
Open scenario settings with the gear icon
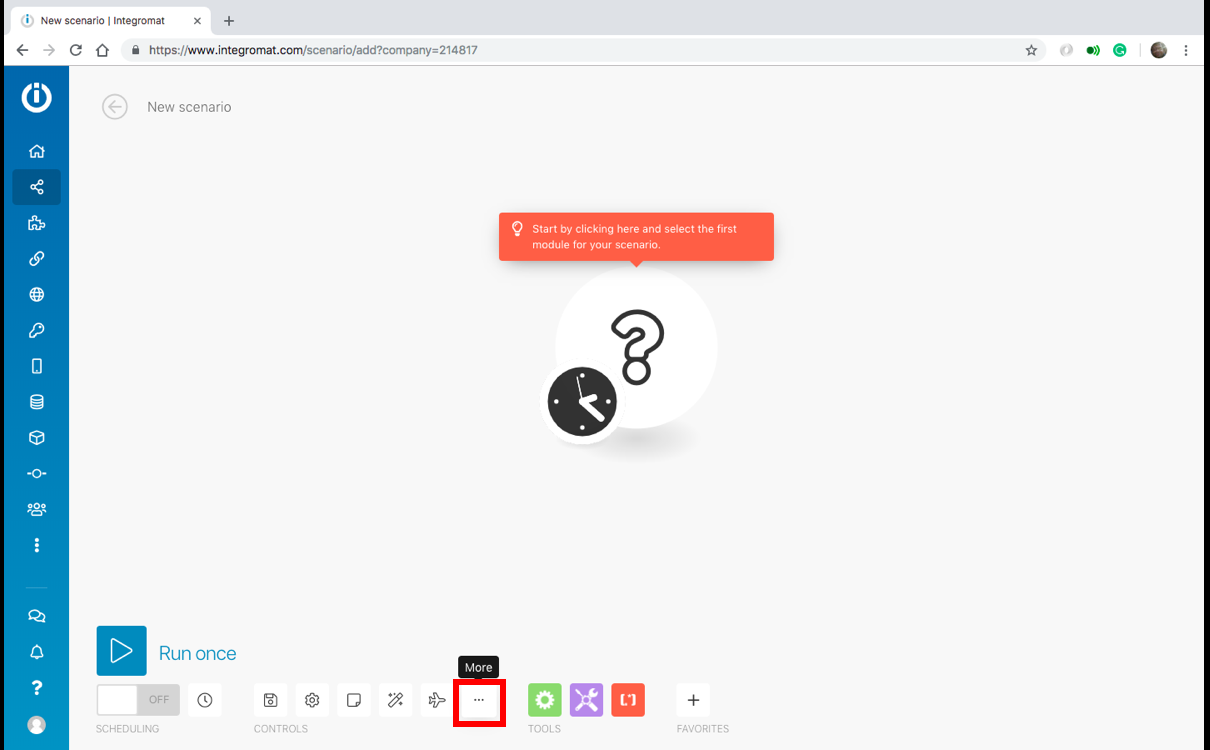point(312,700)
